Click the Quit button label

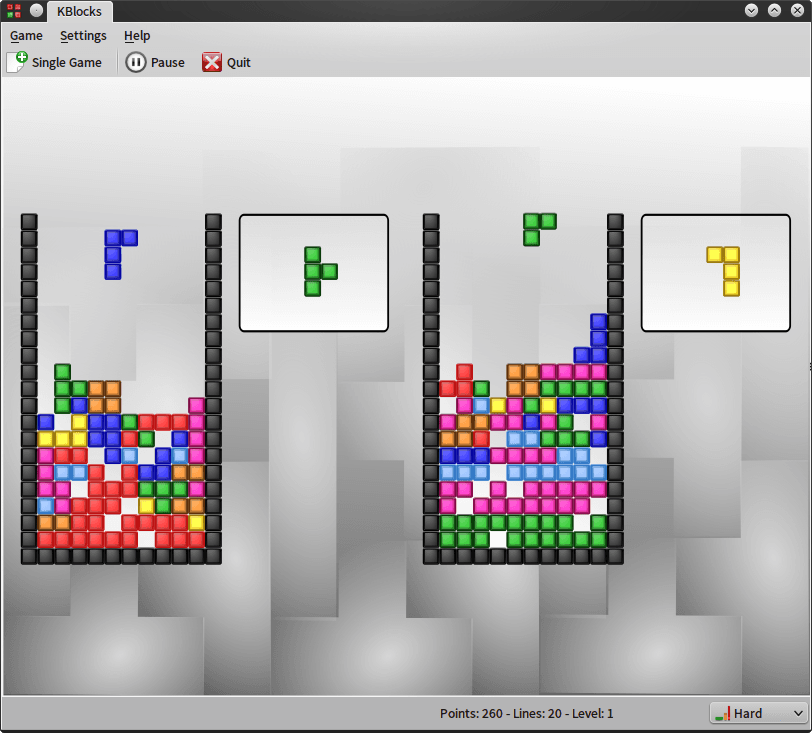point(239,63)
